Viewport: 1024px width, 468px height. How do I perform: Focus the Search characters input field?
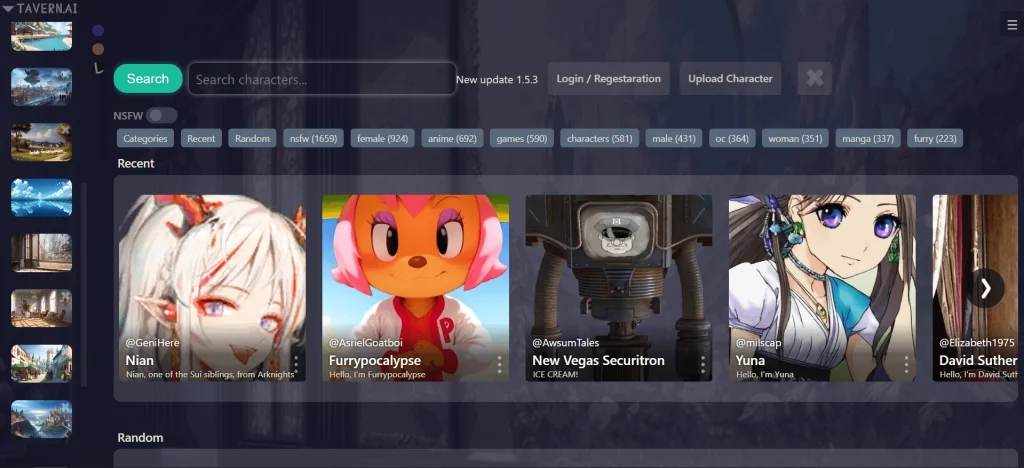(322, 79)
